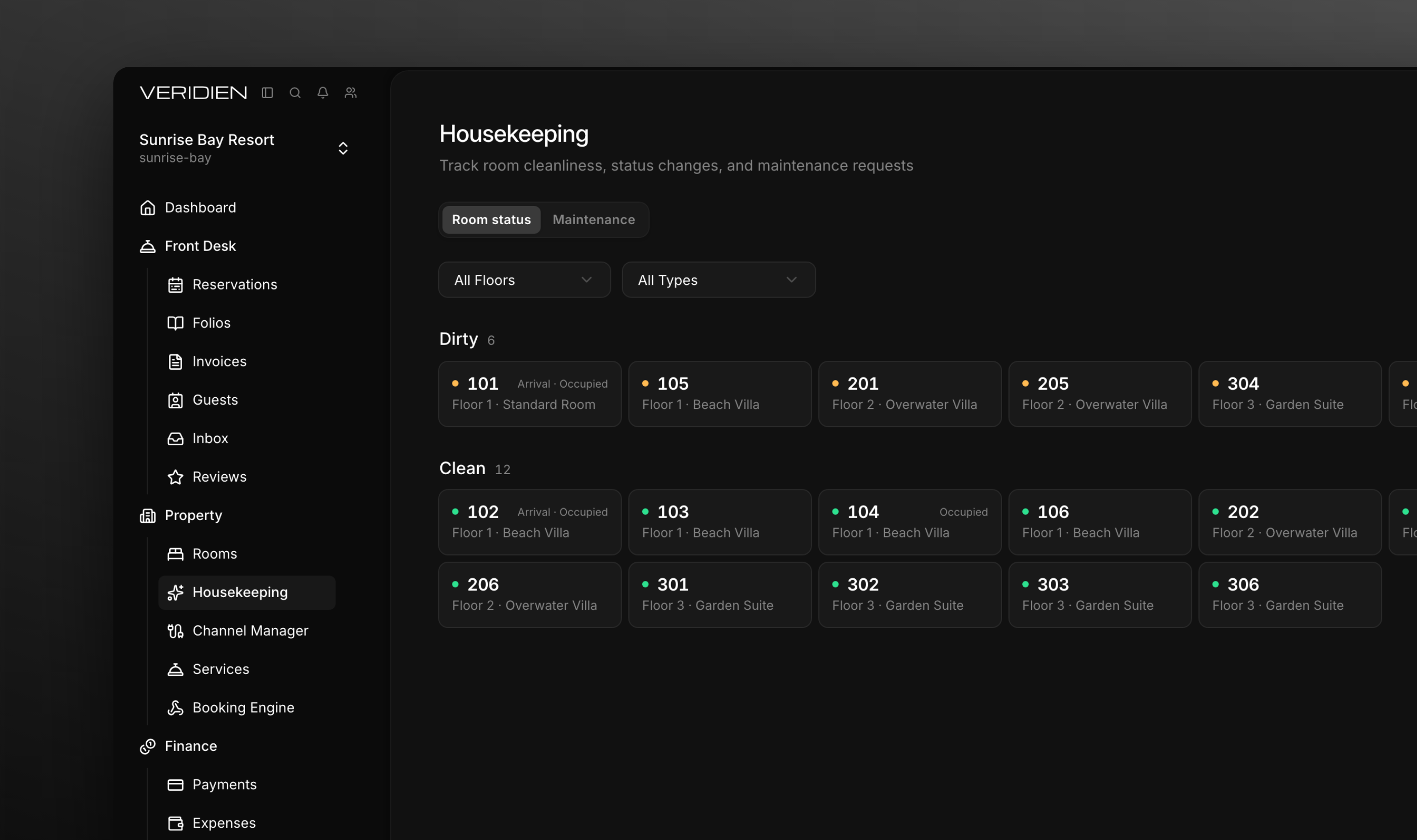The image size is (1417, 840).
Task: Click the Finance sidebar label
Action: coord(191,746)
